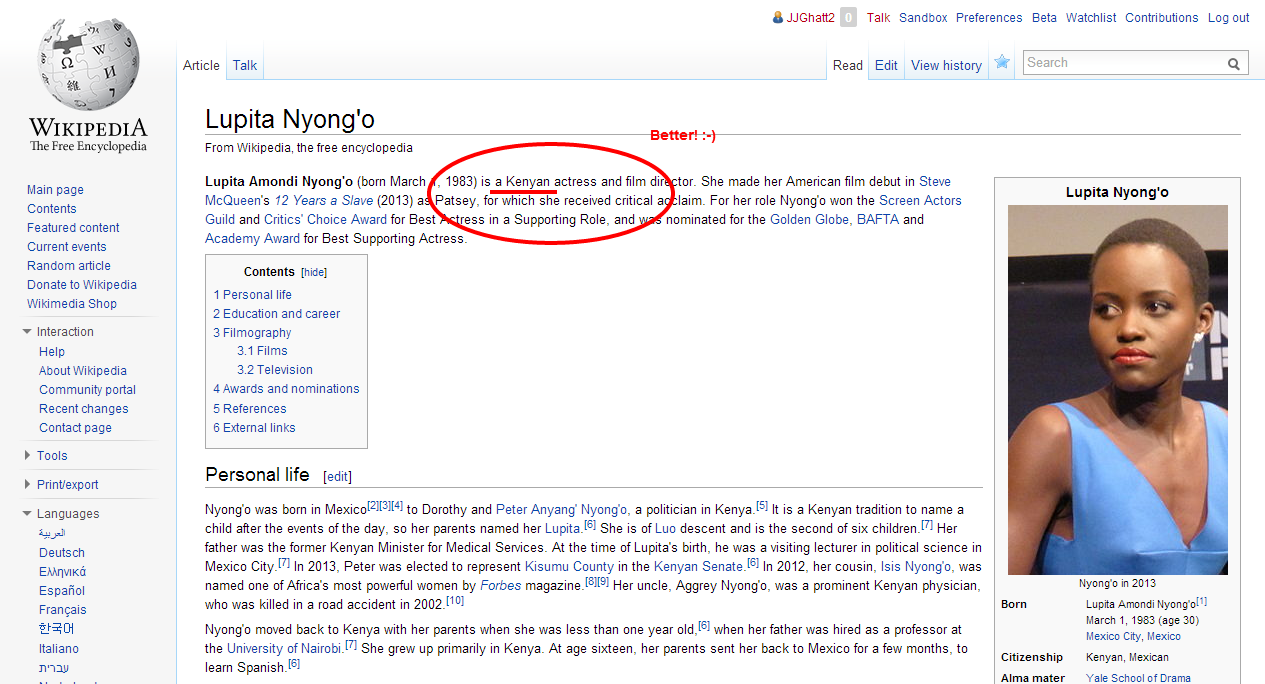1265x684 pixels.
Task: Open Featured content link
Action: coord(73,228)
